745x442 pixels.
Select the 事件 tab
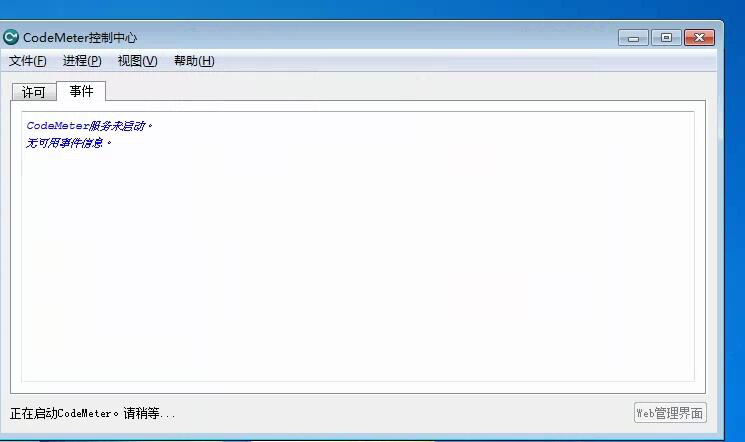81,91
